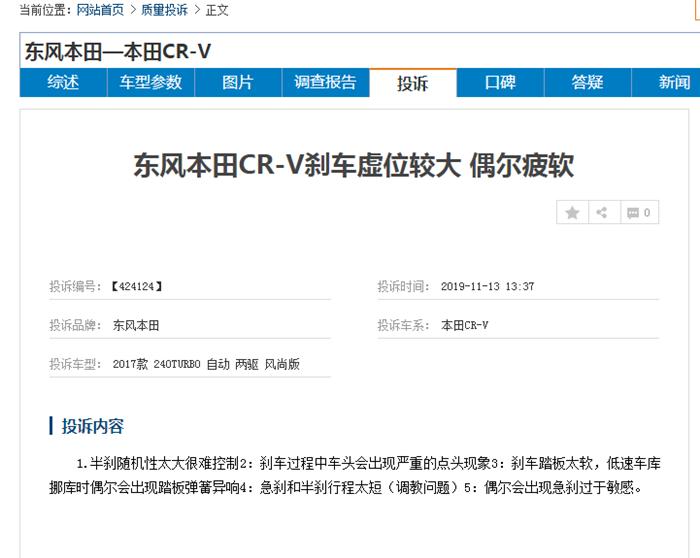Click the 投诉车系 label
Image resolution: width=700 pixels, height=558 pixels.
403,325
